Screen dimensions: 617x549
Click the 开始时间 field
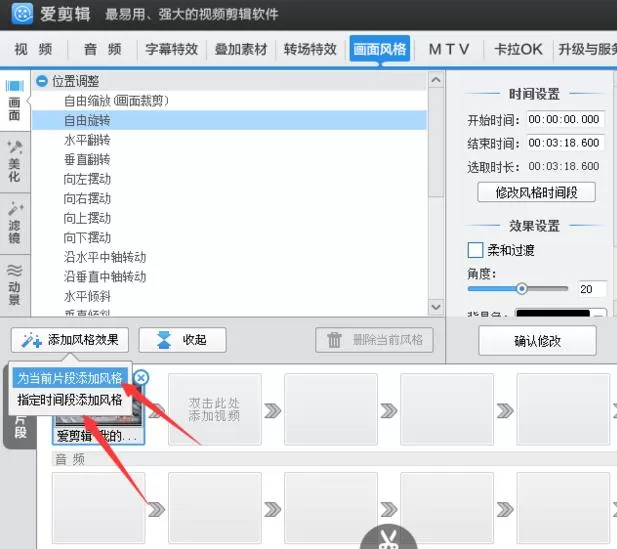[565, 119]
